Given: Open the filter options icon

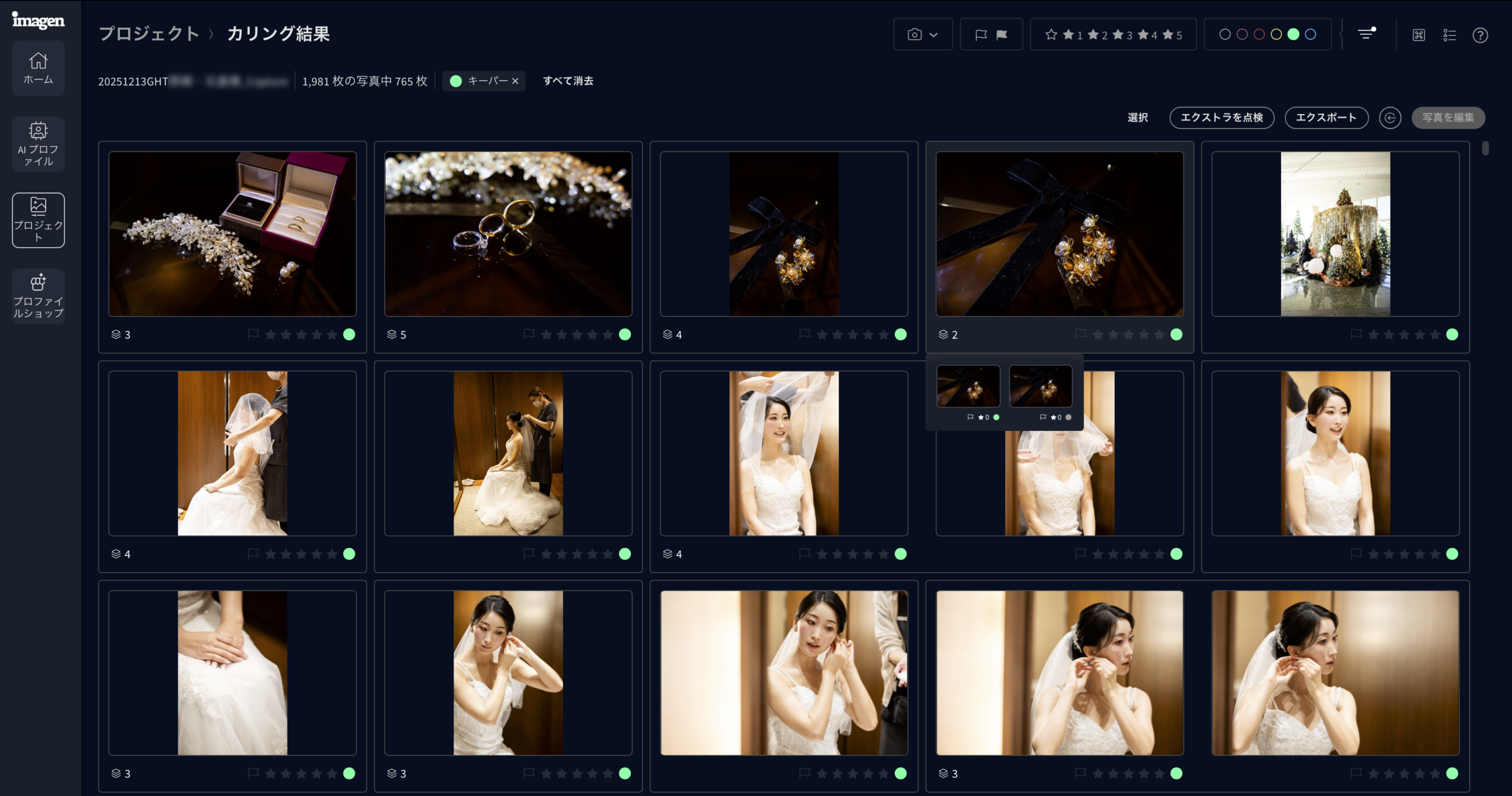Looking at the screenshot, I should (1367, 34).
